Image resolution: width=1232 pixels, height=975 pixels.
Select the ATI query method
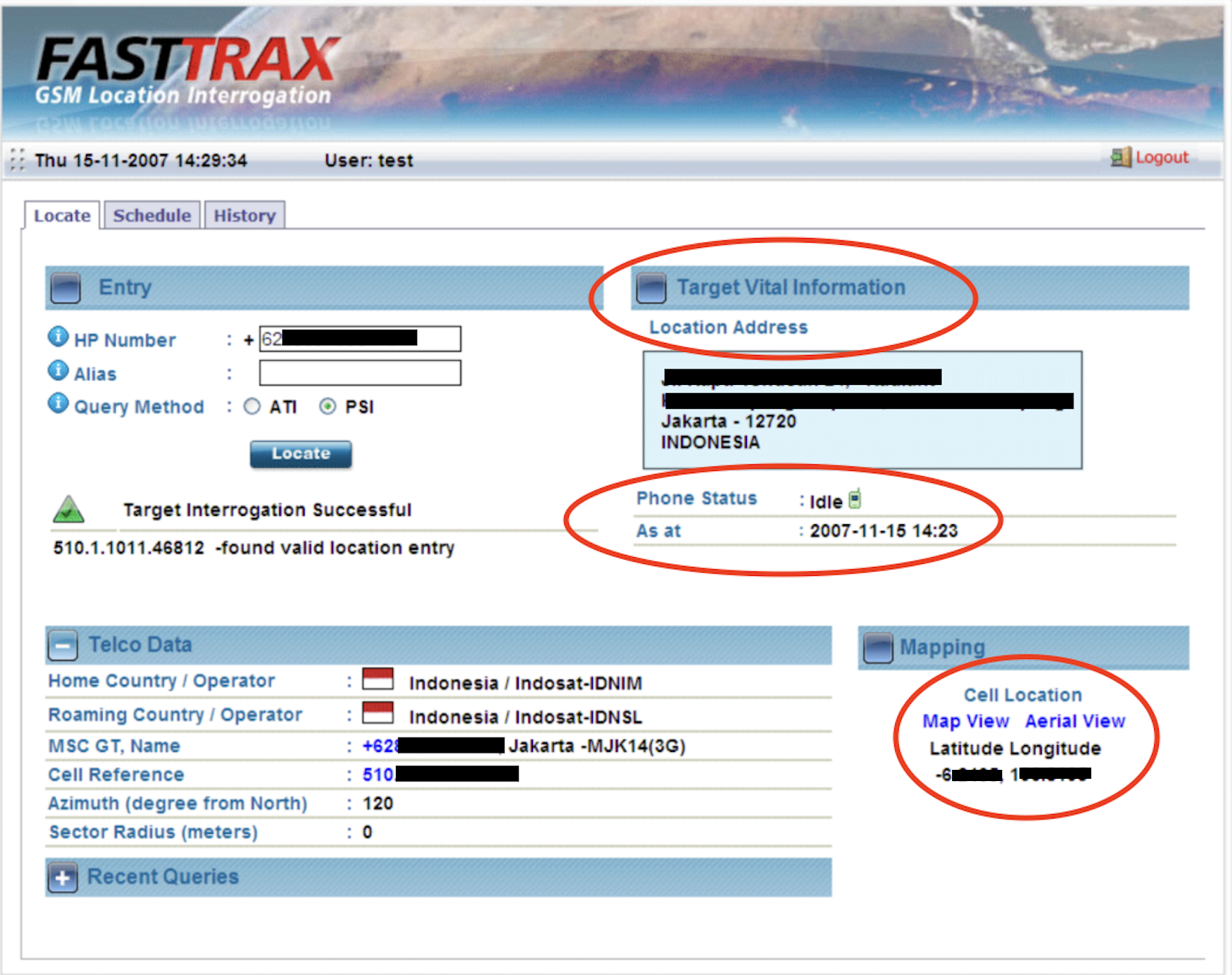click(x=252, y=407)
